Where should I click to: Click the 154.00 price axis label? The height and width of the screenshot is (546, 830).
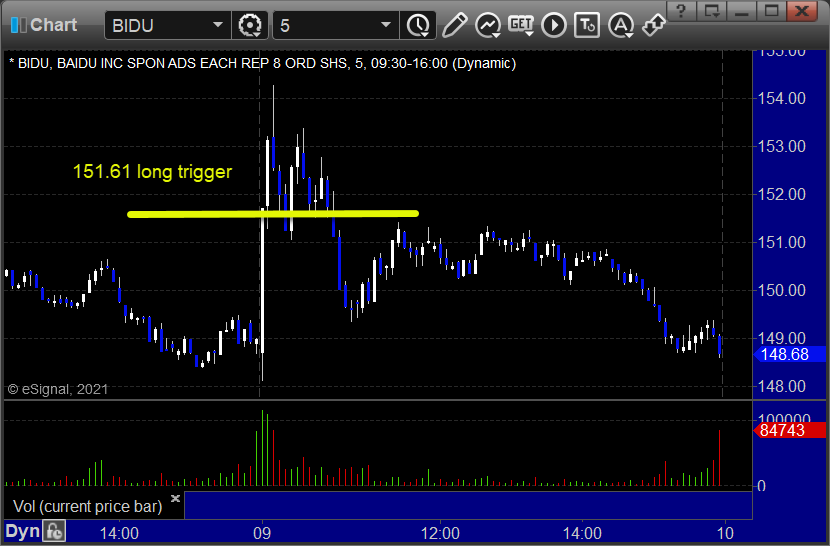pyautogui.click(x=781, y=98)
